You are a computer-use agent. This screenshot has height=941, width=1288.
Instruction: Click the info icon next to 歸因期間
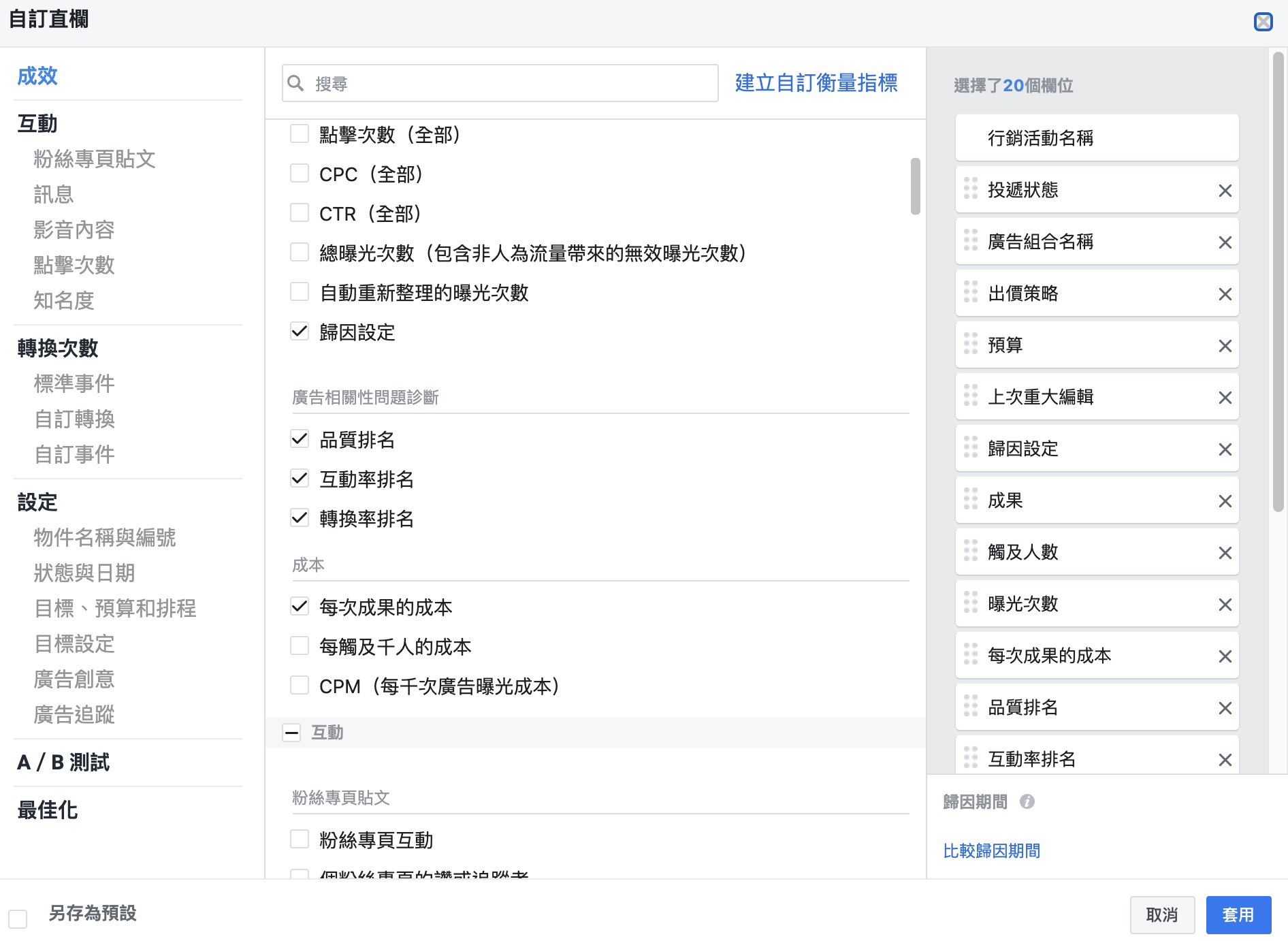click(1027, 801)
